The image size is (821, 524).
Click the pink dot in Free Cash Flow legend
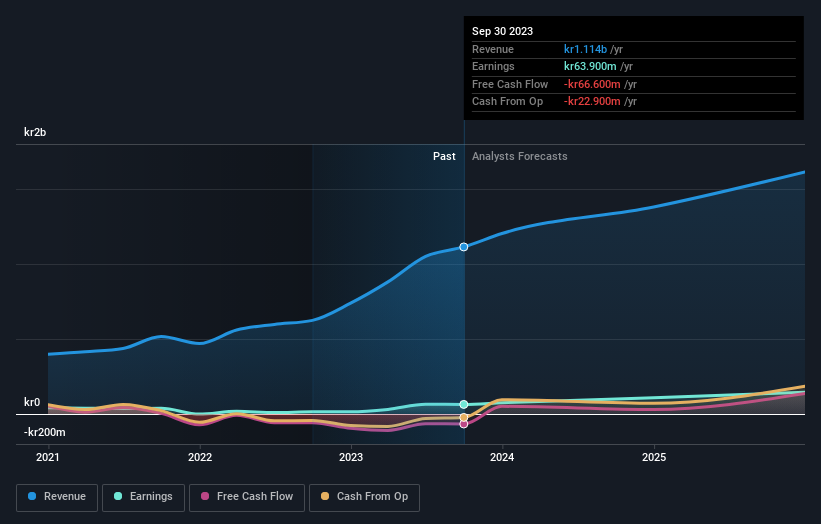(x=205, y=496)
